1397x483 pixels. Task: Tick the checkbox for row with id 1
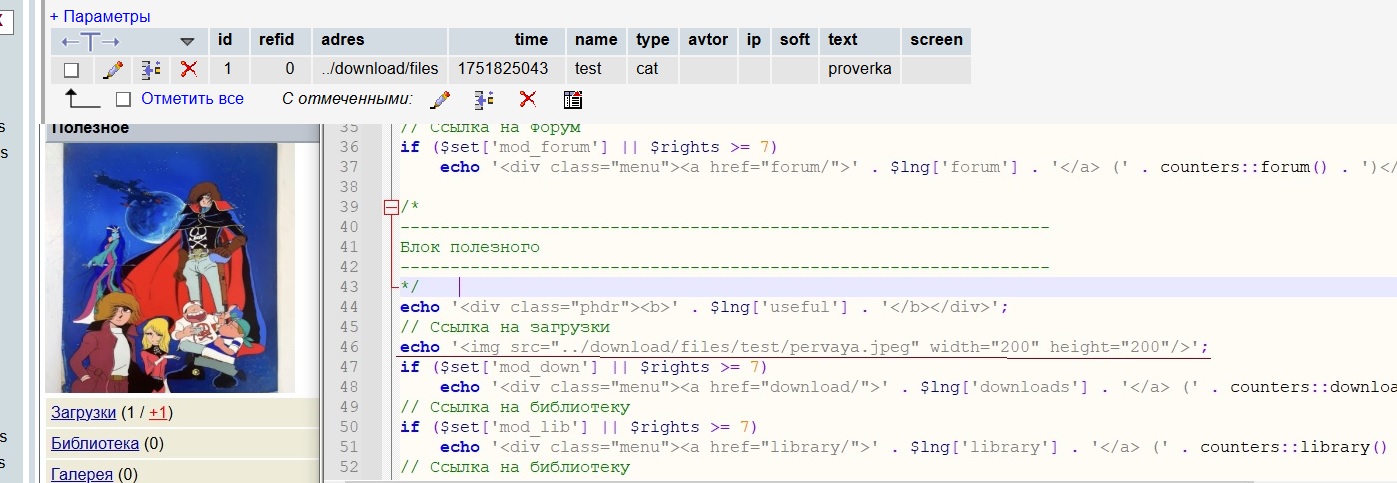tap(71, 70)
